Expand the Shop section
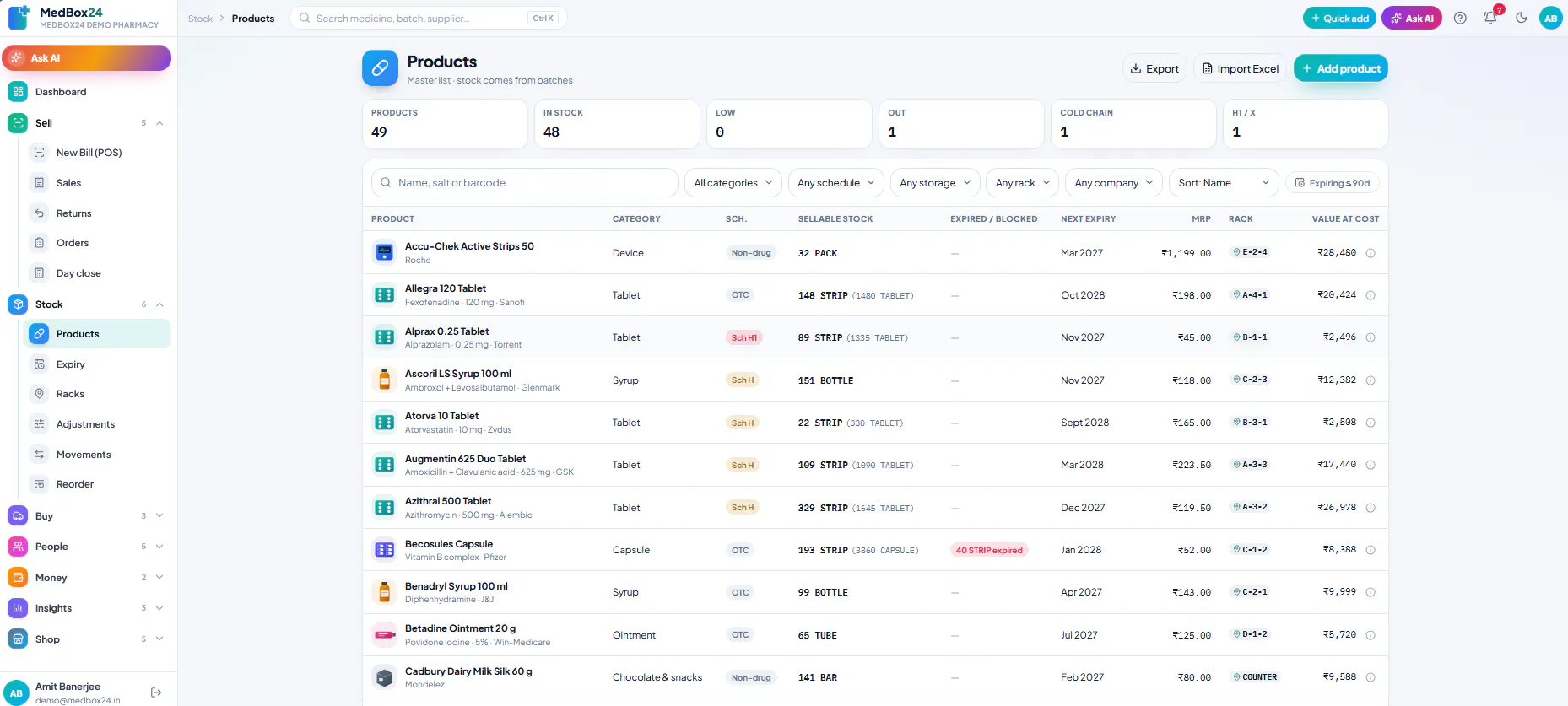Image resolution: width=1568 pixels, height=706 pixels. click(160, 639)
